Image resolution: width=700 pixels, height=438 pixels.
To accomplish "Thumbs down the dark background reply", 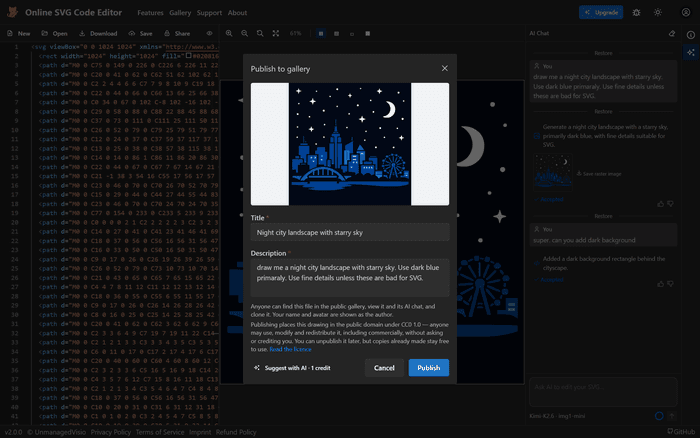I will (670, 284).
